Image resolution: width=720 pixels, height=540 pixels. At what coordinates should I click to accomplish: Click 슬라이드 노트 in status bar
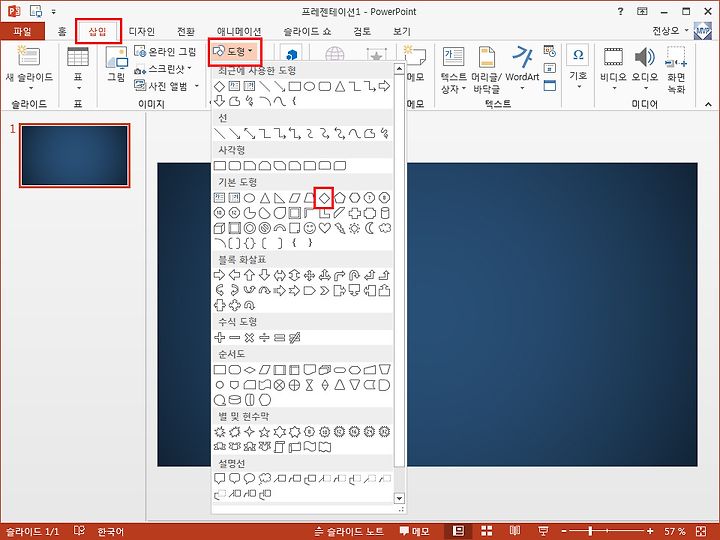click(350, 531)
